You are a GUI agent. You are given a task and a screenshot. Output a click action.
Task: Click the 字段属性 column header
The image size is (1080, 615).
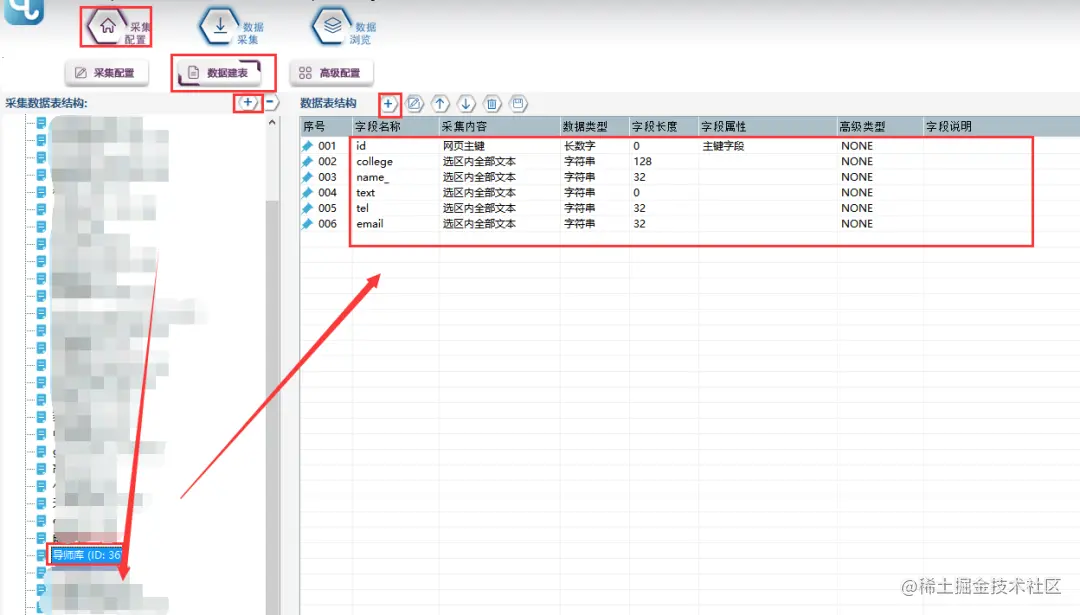tap(767, 127)
